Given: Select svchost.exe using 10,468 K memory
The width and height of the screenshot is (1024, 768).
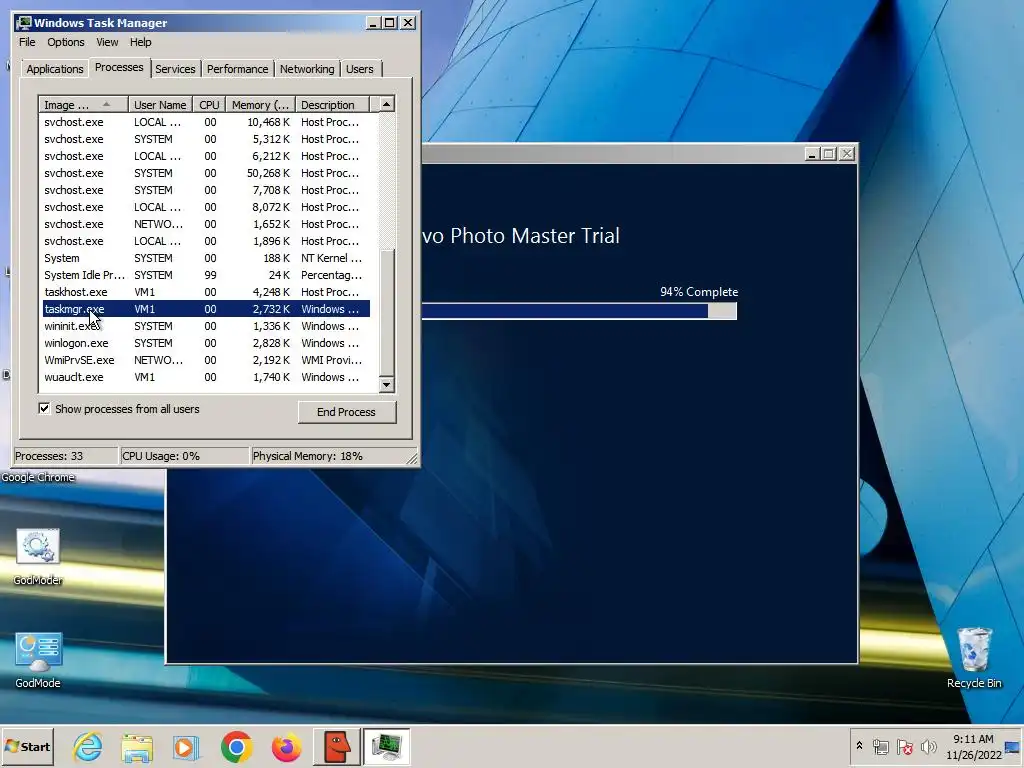Looking at the screenshot, I should 206,122.
